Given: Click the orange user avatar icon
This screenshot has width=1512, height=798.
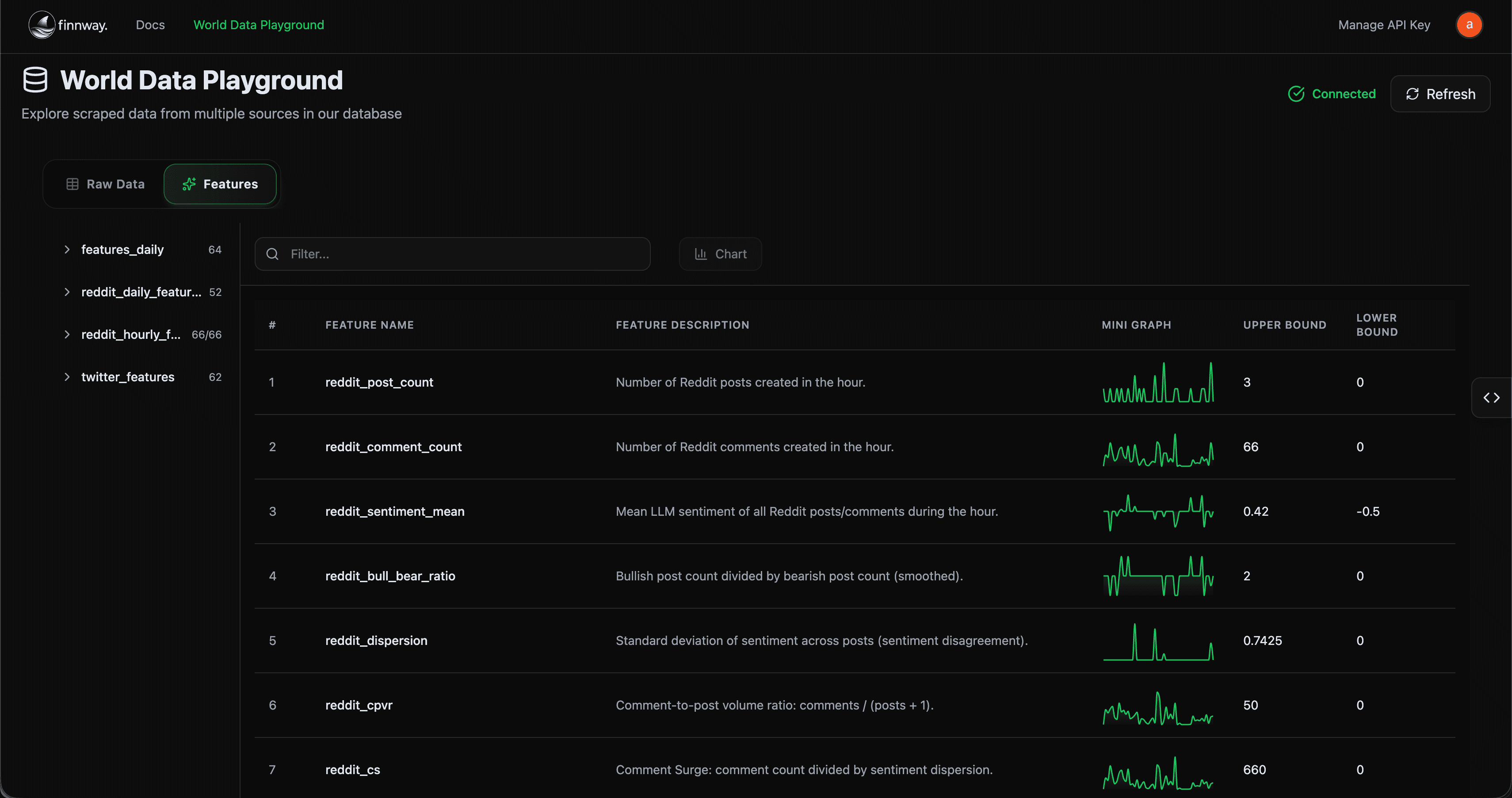Looking at the screenshot, I should 1469,25.
